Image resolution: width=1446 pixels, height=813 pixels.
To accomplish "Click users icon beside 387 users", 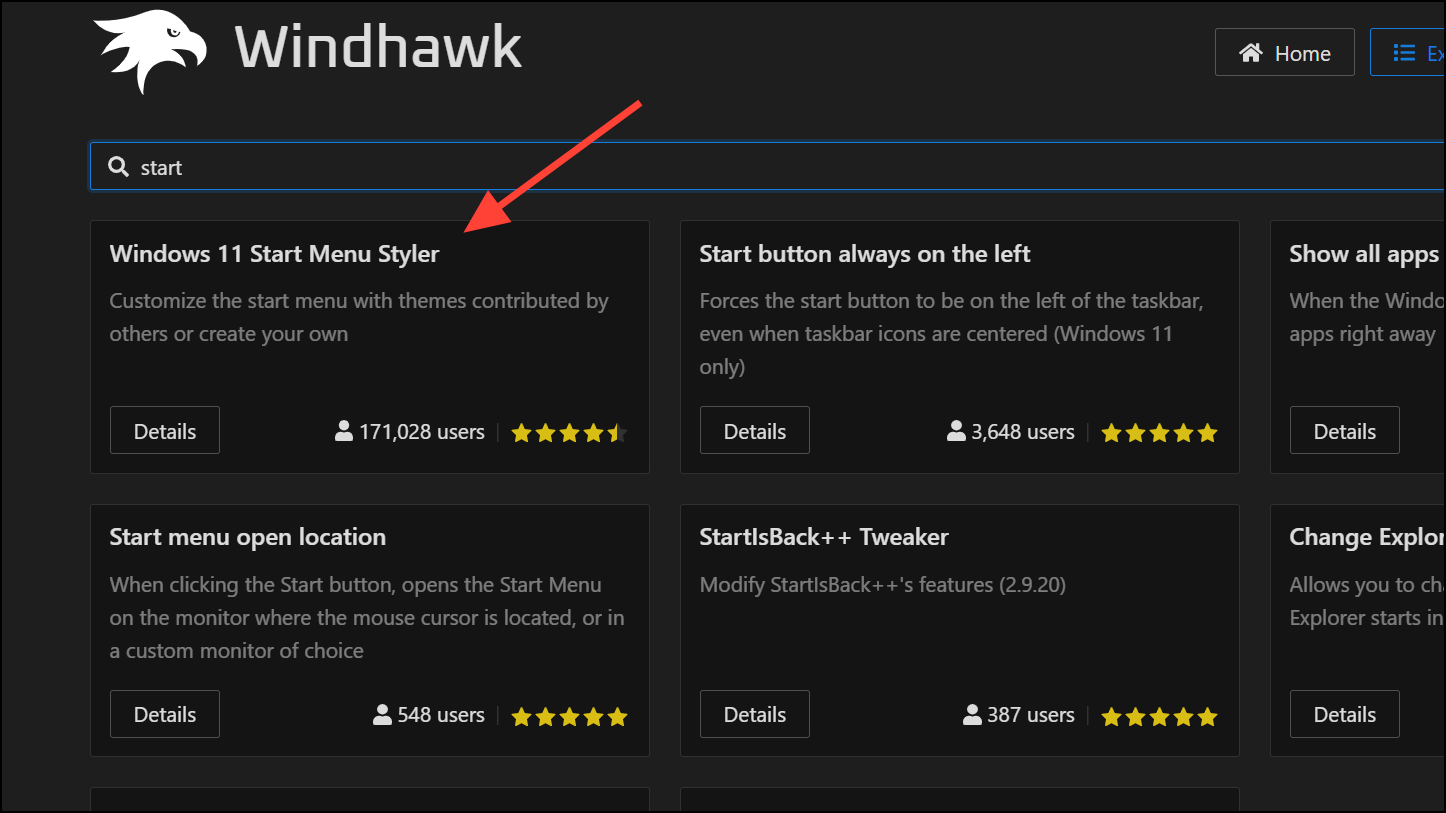I will (x=972, y=715).
